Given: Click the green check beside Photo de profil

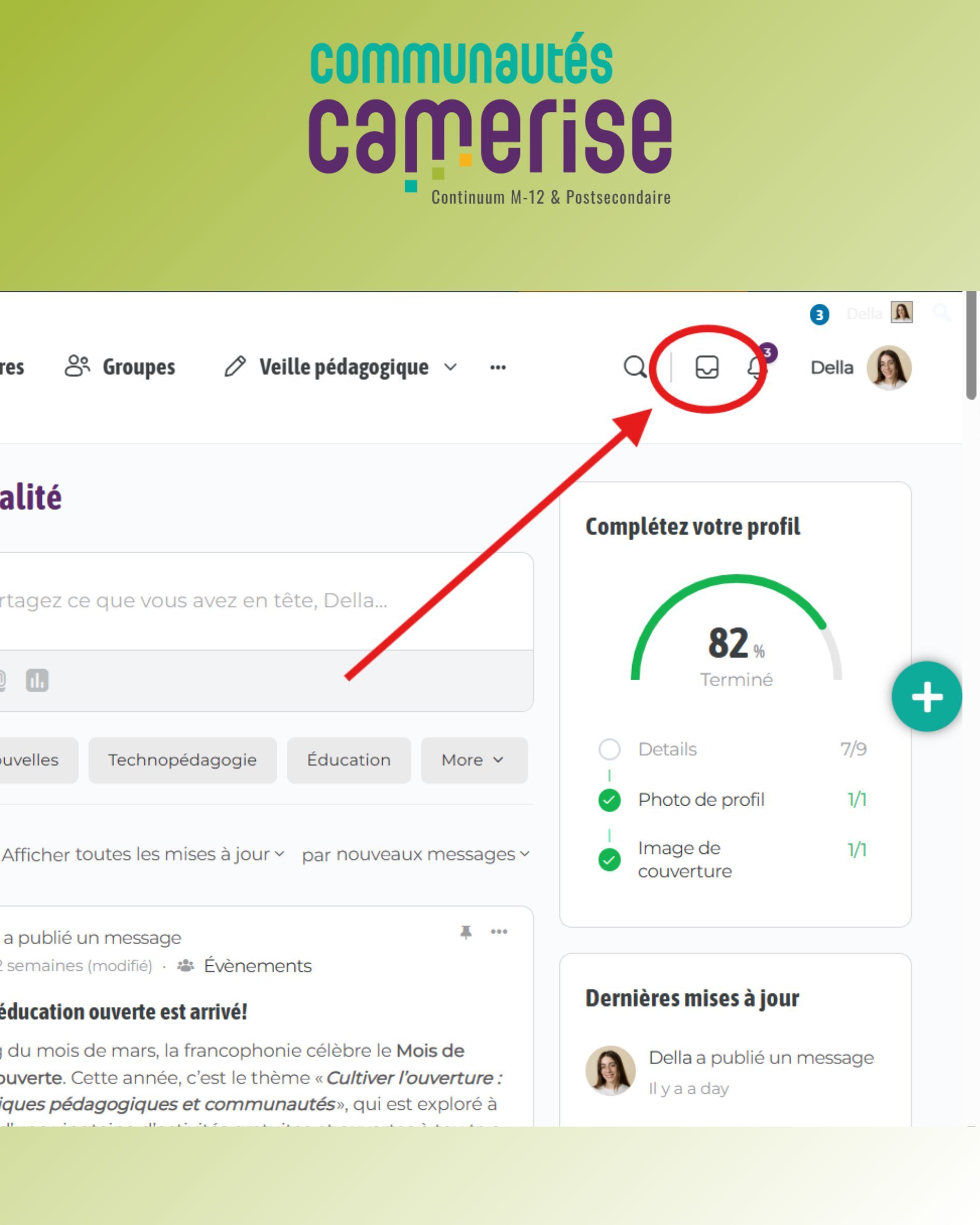Looking at the screenshot, I should tap(609, 800).
